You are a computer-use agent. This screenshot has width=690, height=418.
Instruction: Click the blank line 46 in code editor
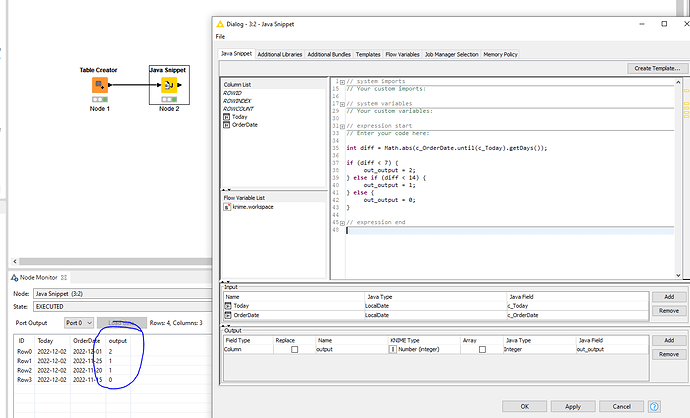510,230
